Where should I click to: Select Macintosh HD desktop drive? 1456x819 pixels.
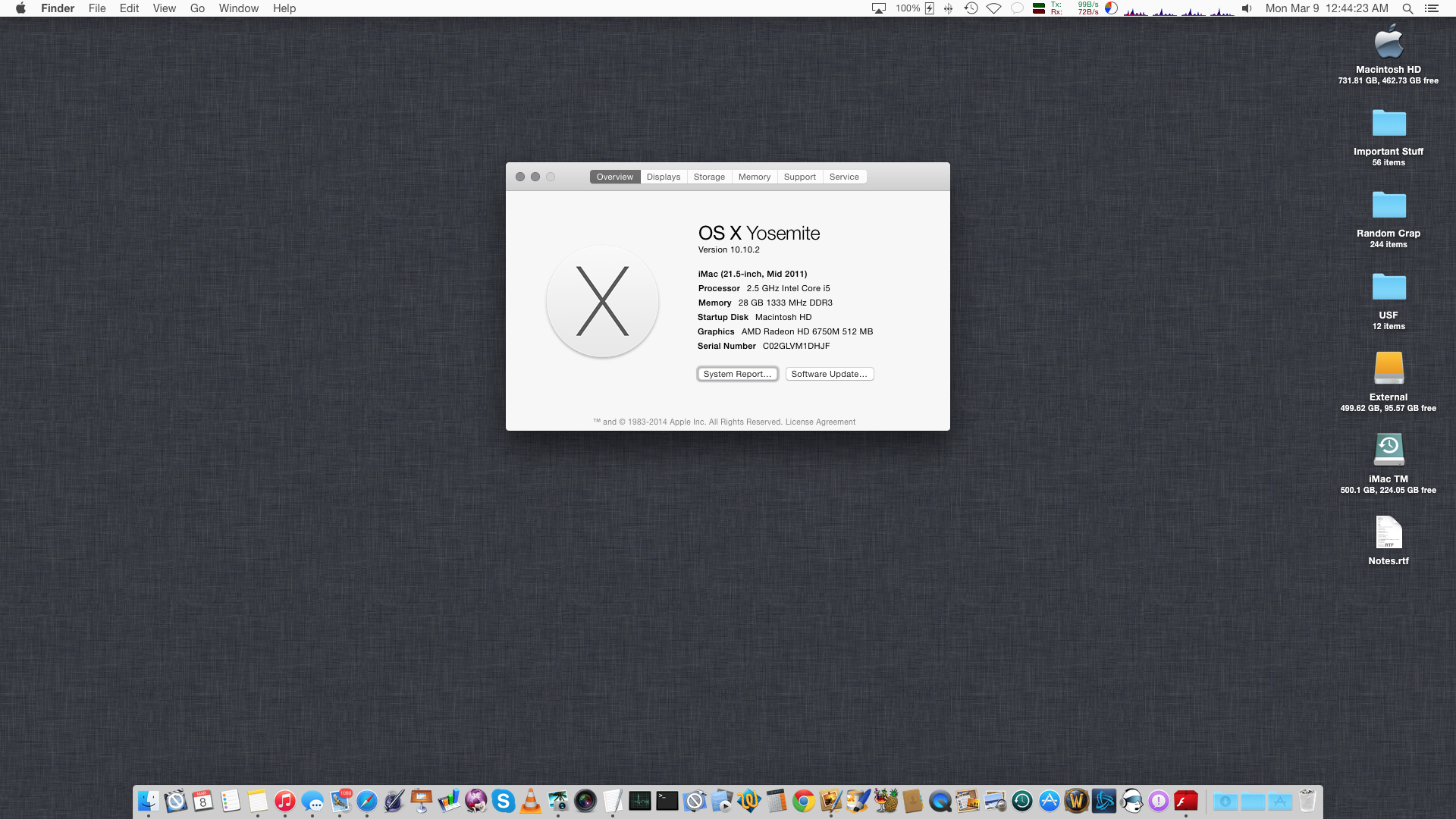(x=1389, y=42)
